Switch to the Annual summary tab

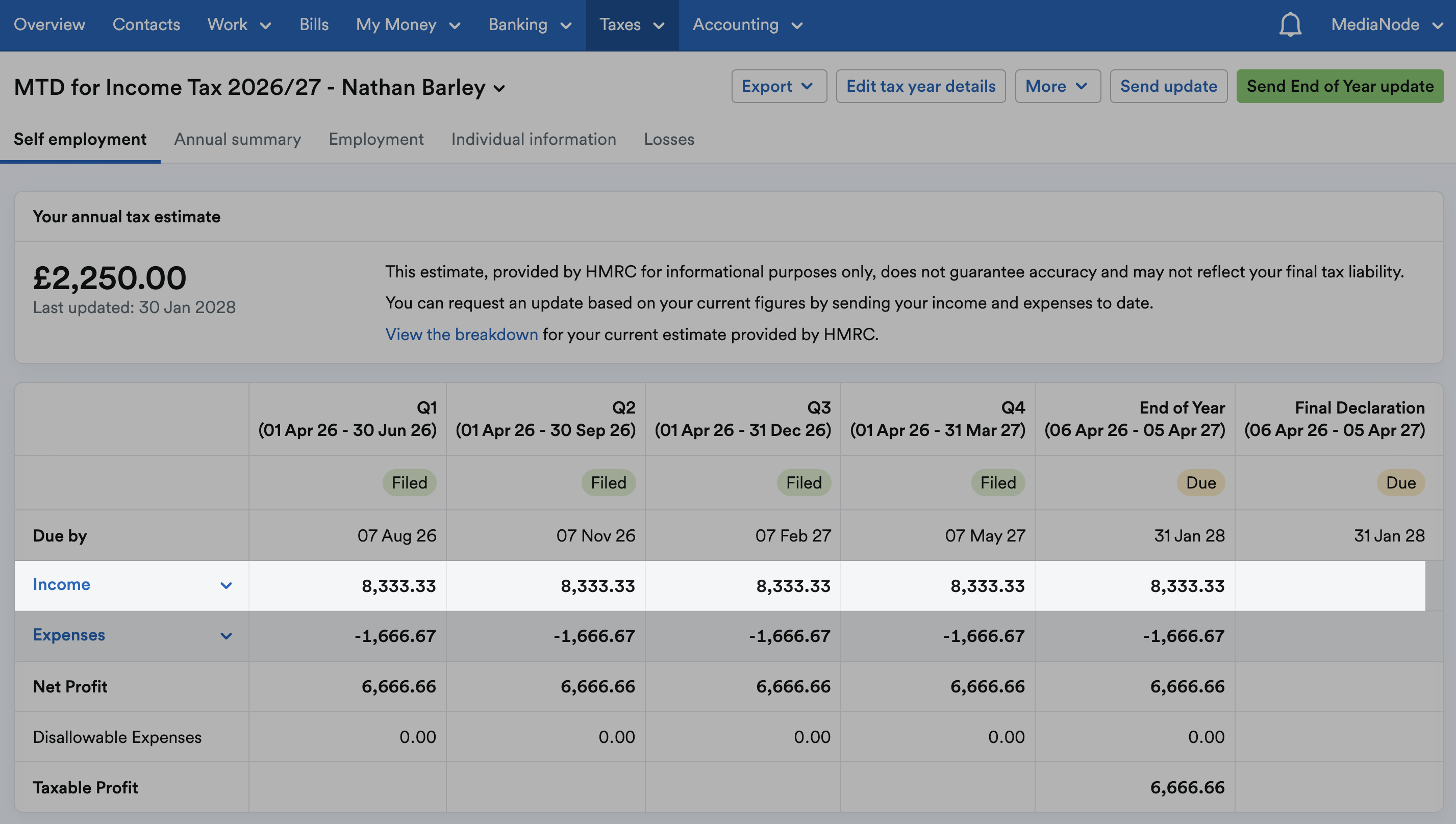coord(237,139)
